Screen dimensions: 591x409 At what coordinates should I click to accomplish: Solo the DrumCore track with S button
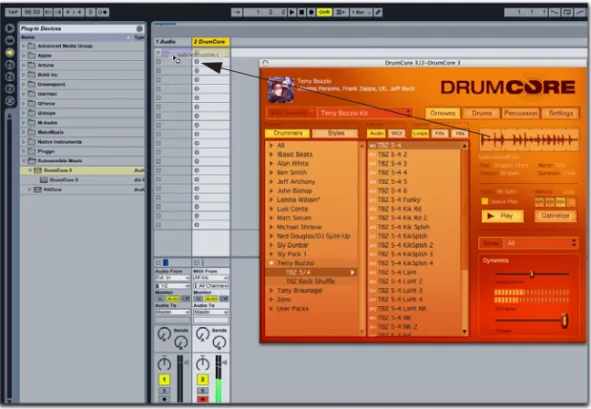click(202, 391)
